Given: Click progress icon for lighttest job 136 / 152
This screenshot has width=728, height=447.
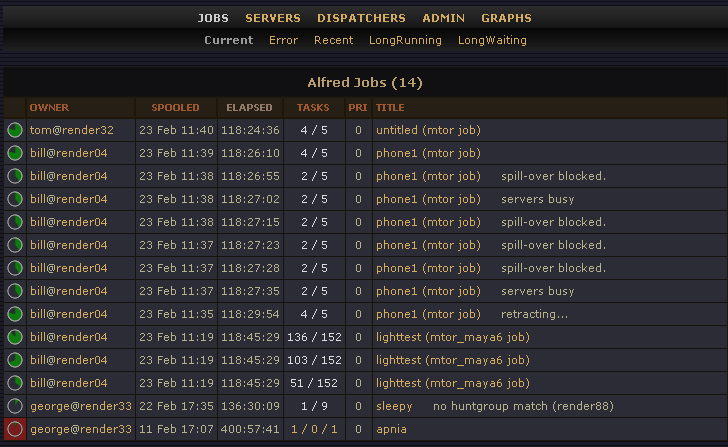Looking at the screenshot, I should (x=15, y=337).
